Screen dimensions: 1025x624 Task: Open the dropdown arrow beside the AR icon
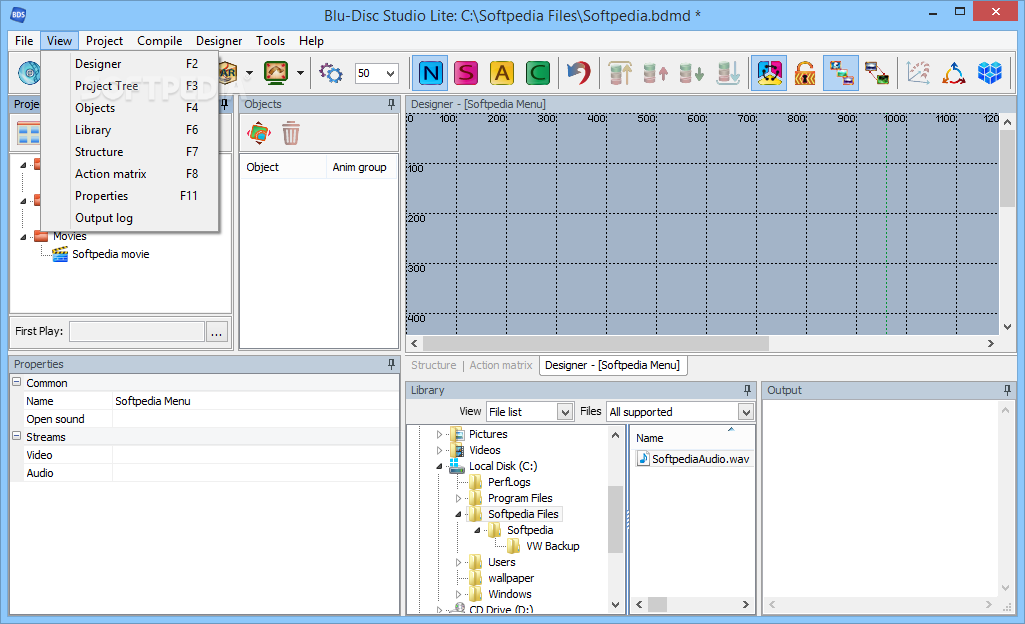pyautogui.click(x=249, y=73)
